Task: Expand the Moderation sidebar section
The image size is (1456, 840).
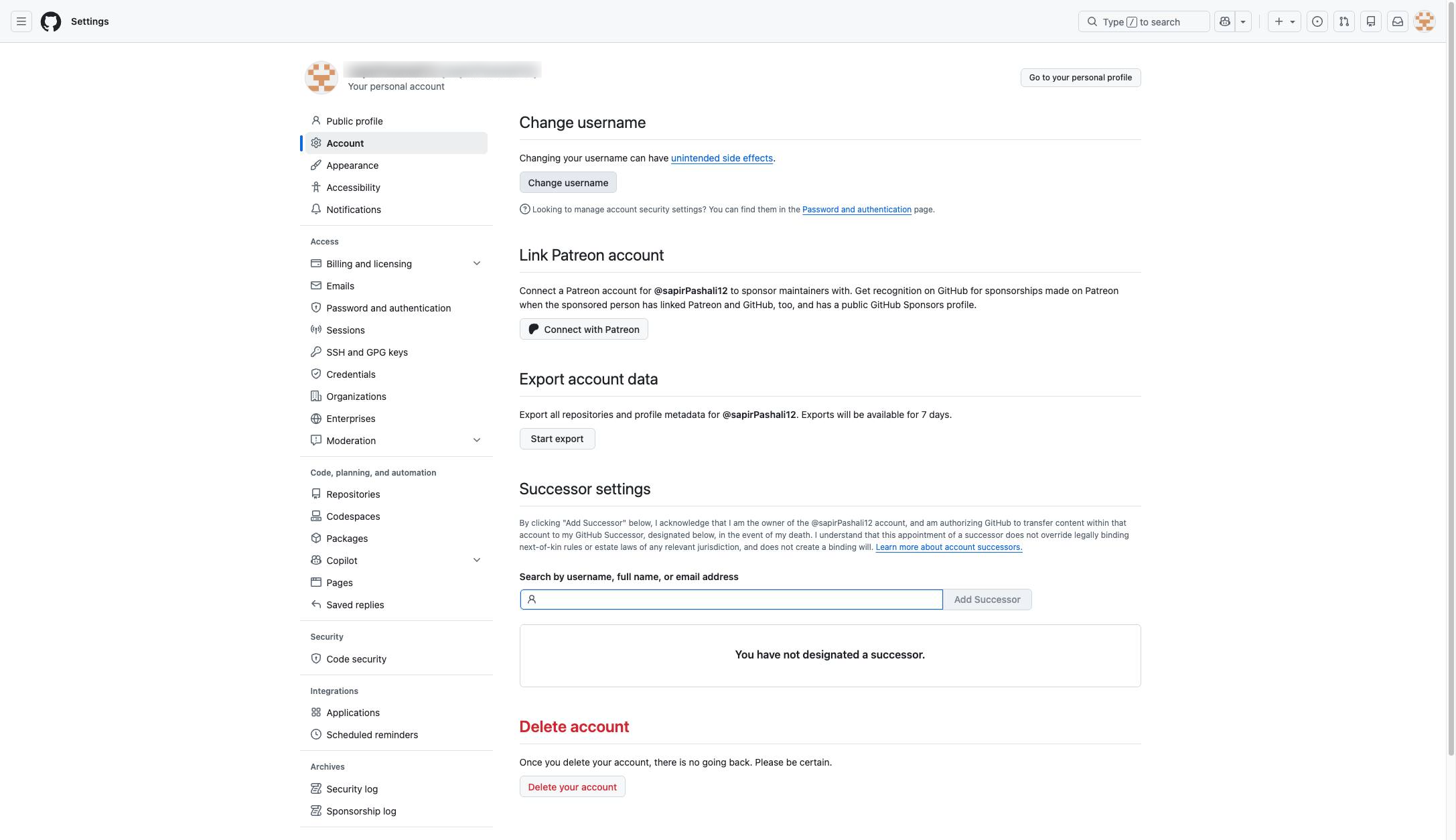Action: click(477, 440)
